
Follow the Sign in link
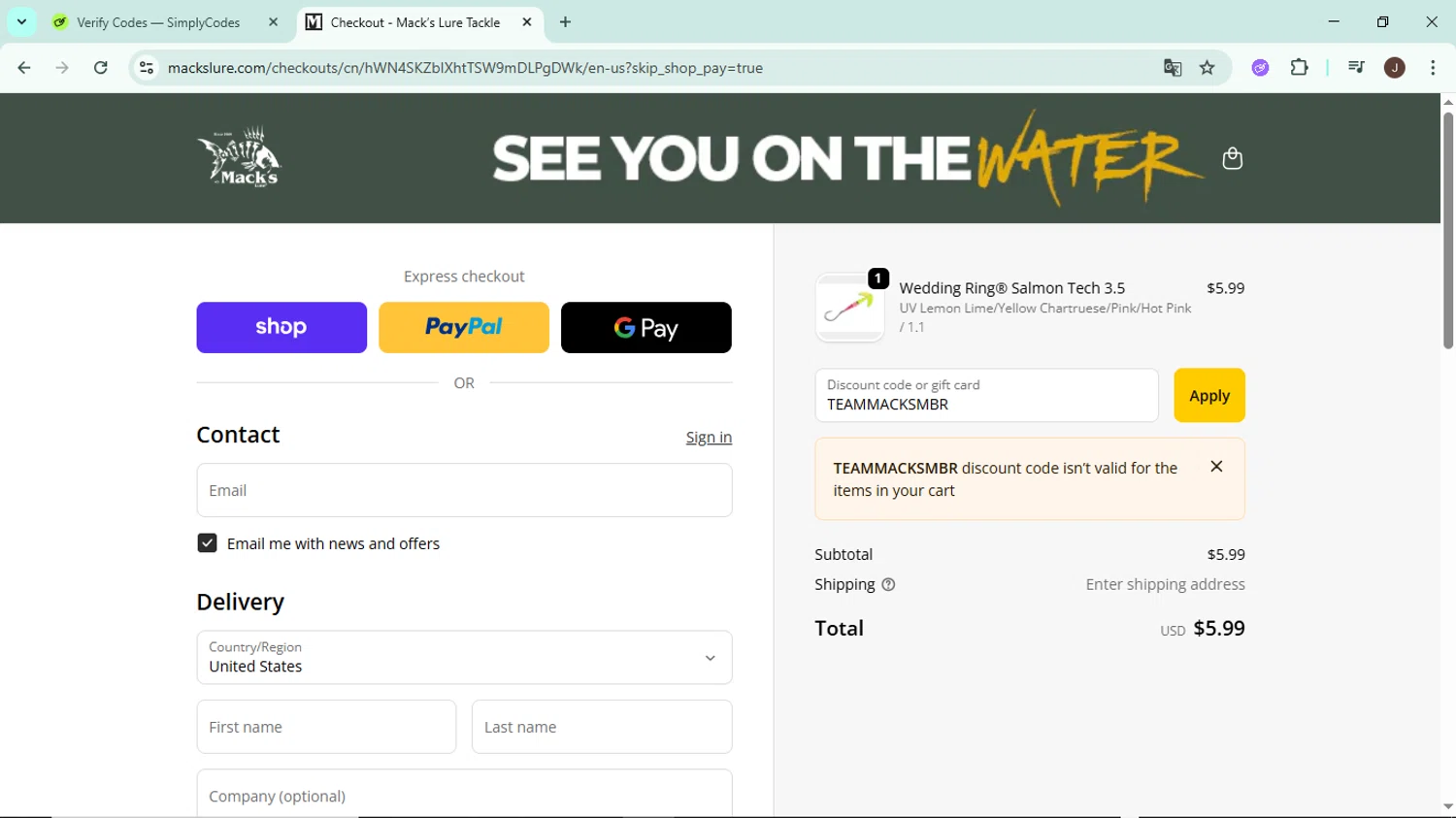click(709, 438)
